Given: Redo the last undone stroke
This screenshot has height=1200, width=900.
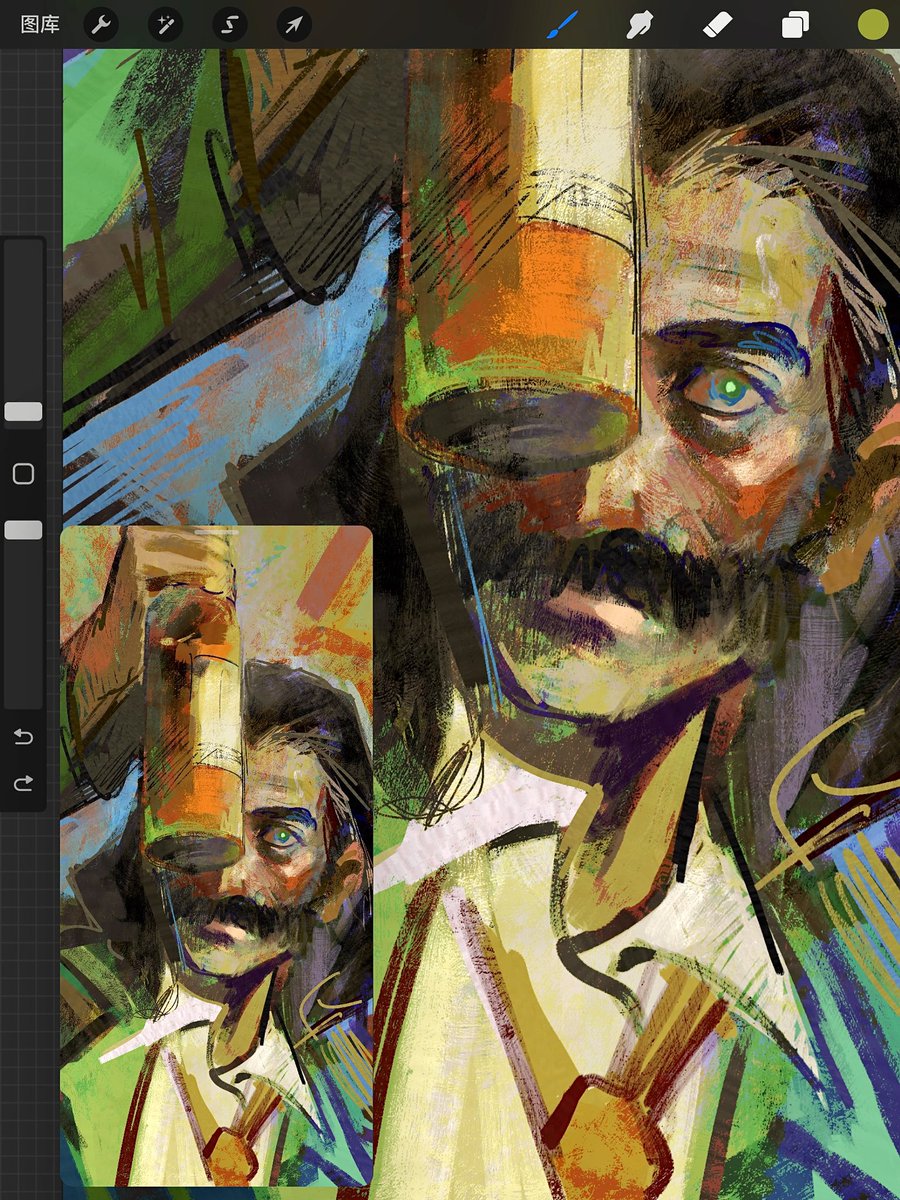Looking at the screenshot, I should pyautogui.click(x=23, y=784).
